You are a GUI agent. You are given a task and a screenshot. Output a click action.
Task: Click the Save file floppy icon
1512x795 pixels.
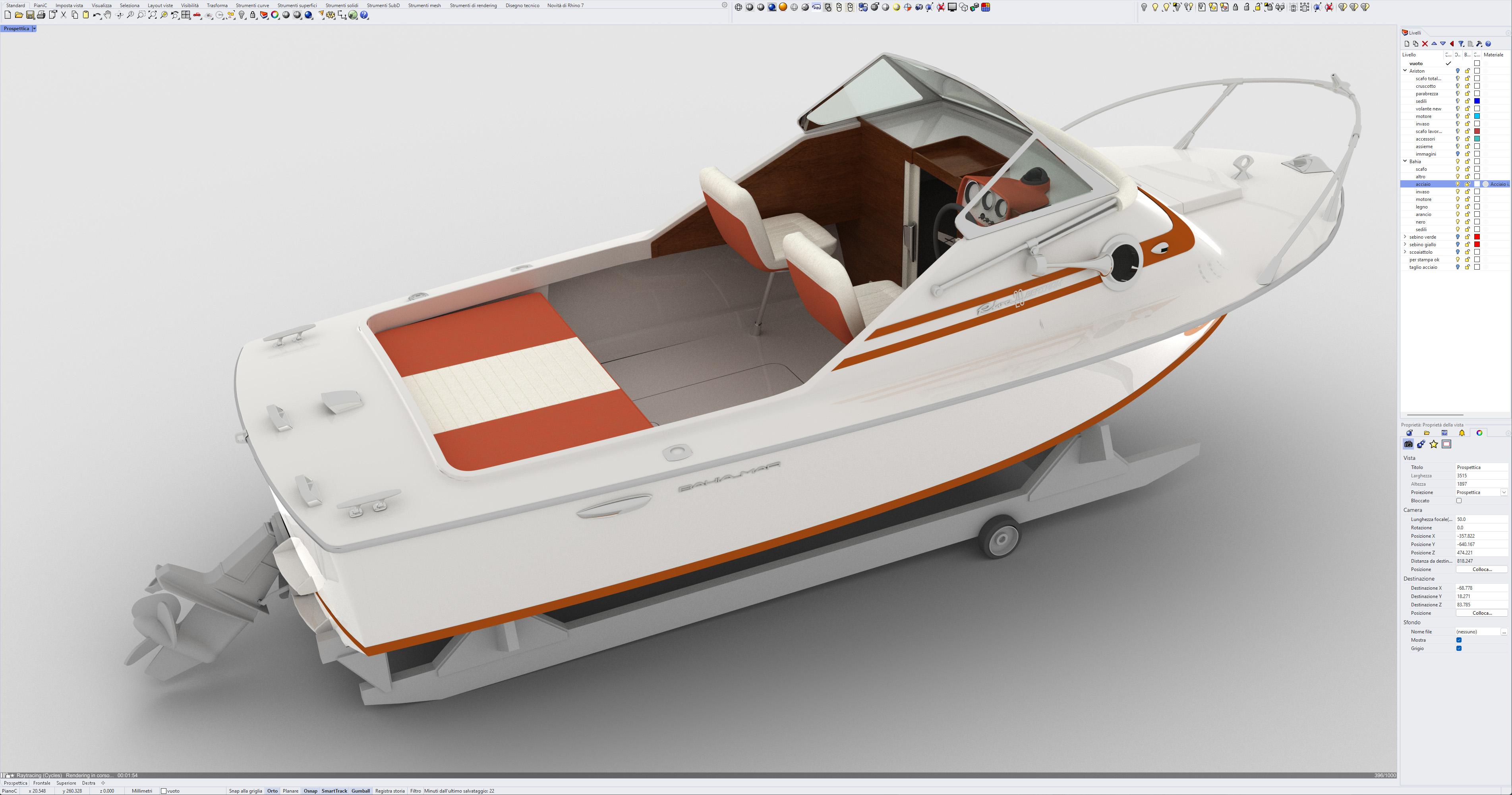point(30,15)
